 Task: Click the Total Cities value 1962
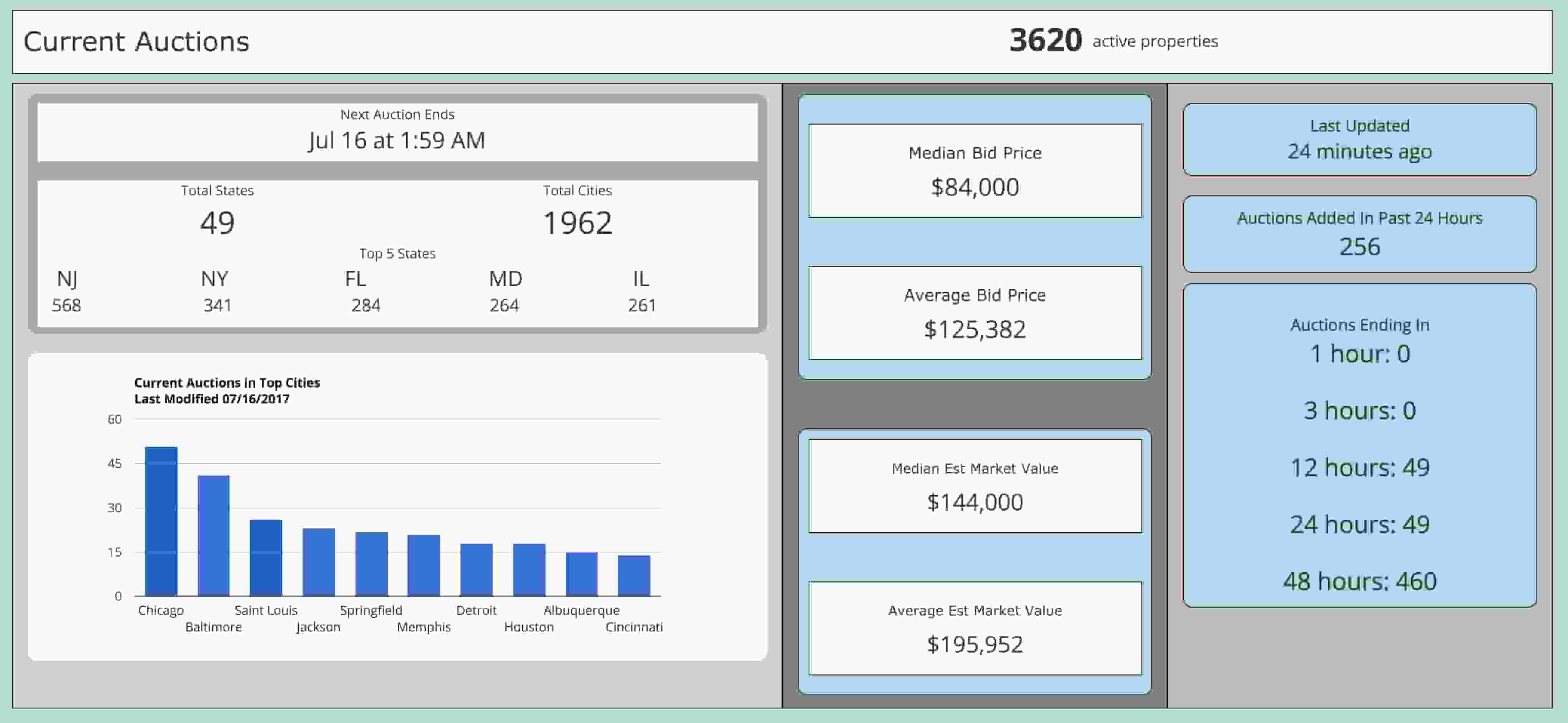[x=578, y=223]
